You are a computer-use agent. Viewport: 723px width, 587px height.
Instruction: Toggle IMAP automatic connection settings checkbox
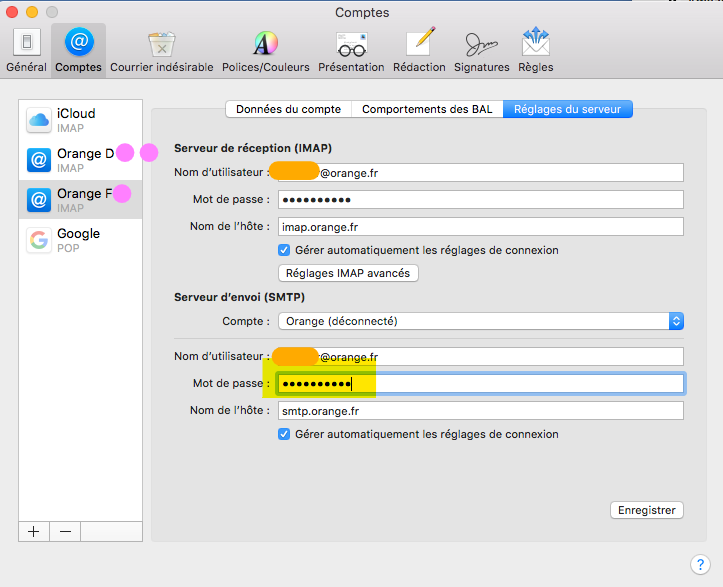[x=284, y=250]
